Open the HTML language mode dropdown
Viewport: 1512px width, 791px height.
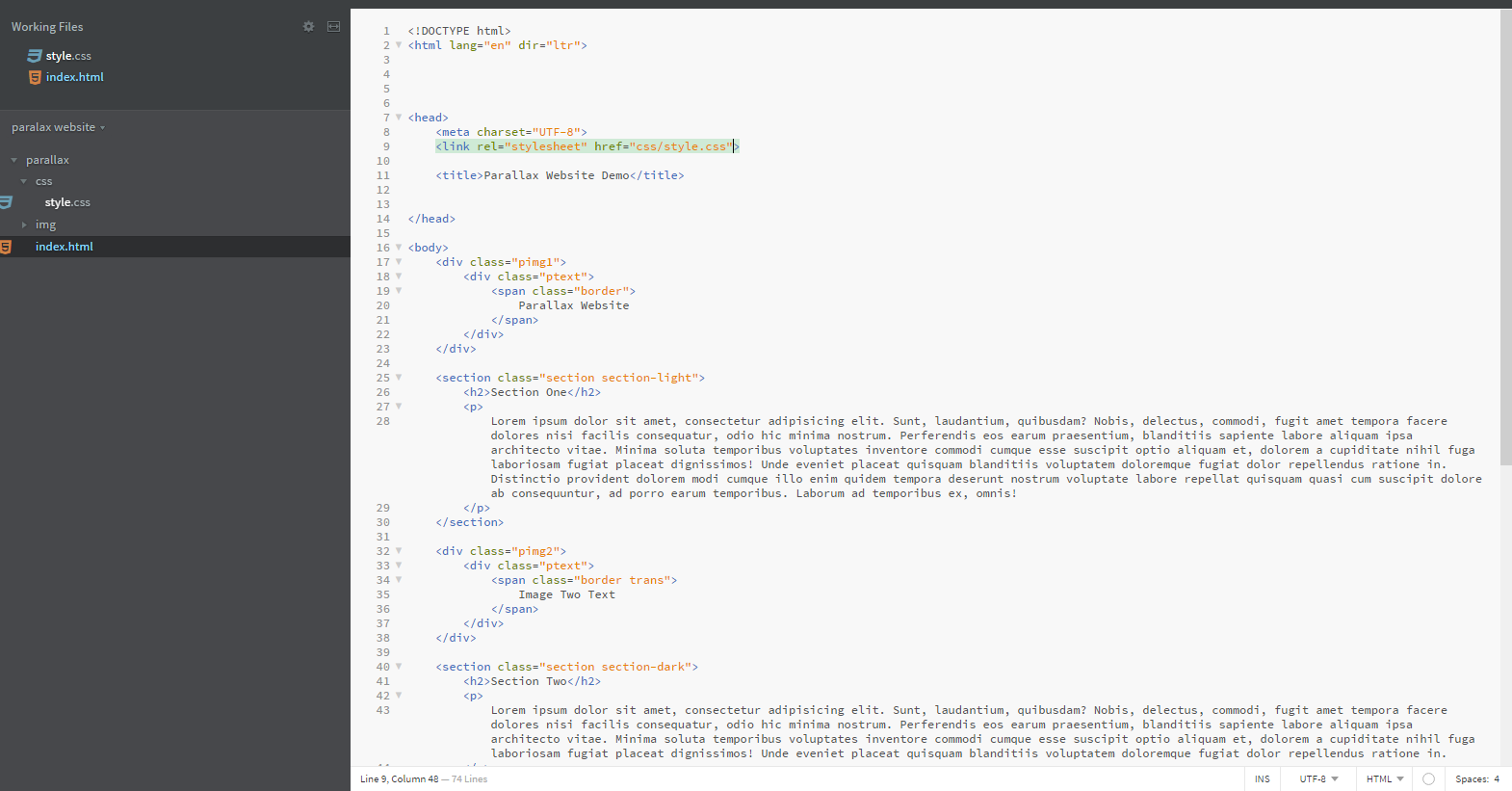tap(1384, 779)
